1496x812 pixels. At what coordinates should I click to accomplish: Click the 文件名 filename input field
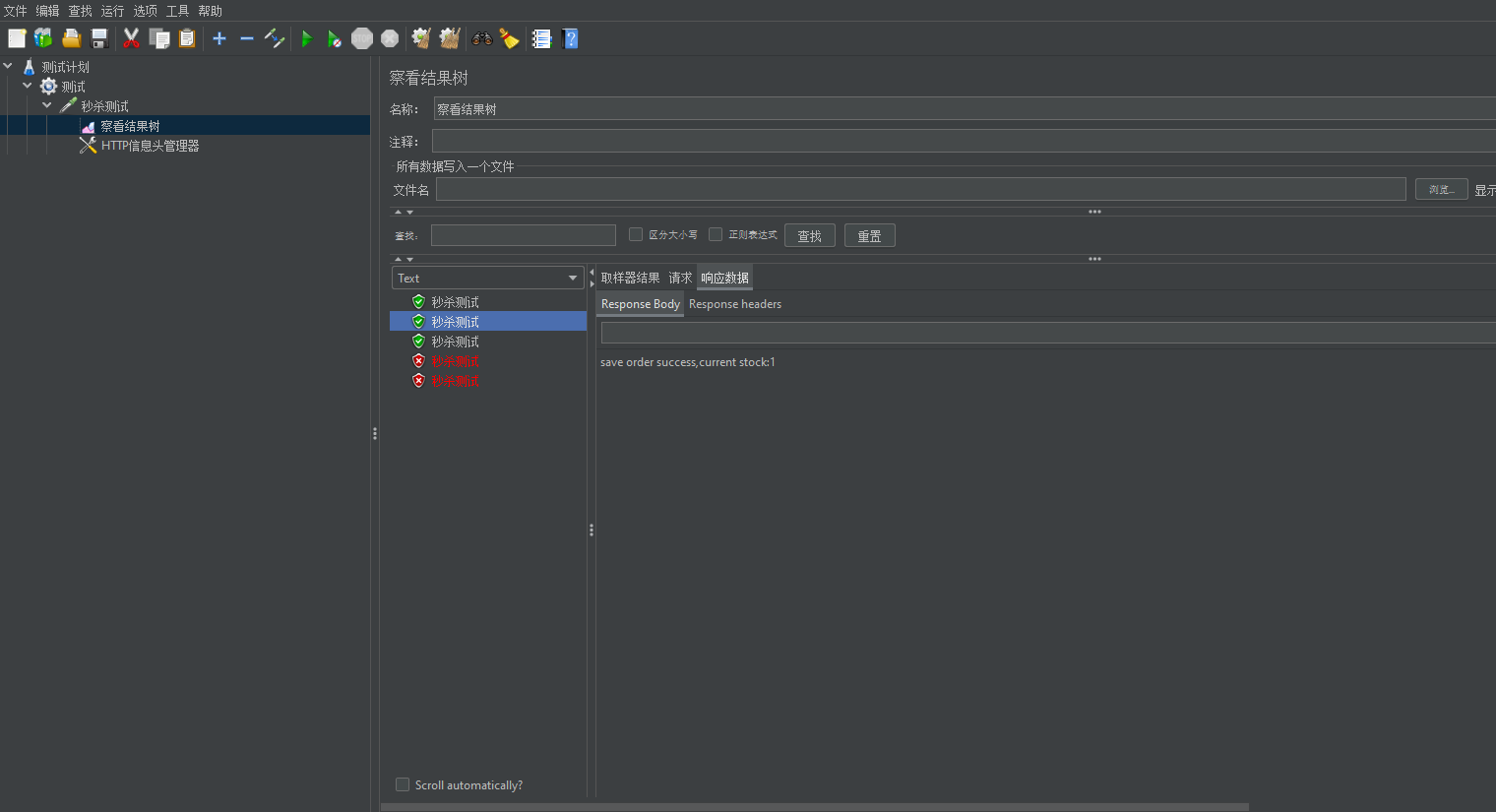[x=921, y=189]
